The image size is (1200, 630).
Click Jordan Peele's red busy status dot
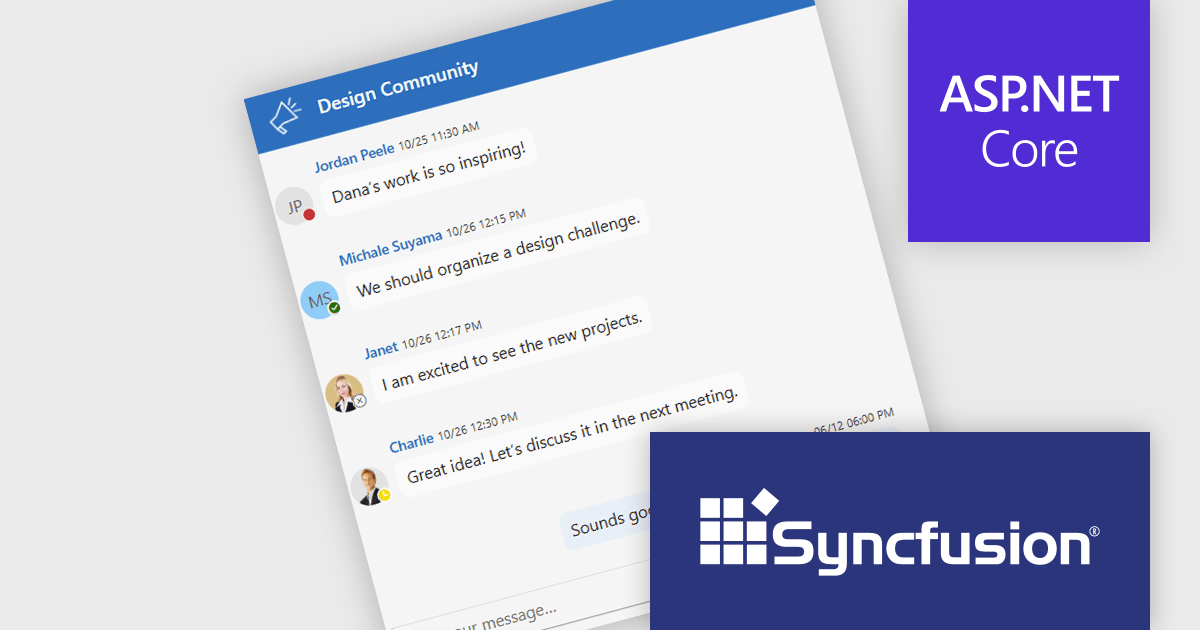coord(309,214)
